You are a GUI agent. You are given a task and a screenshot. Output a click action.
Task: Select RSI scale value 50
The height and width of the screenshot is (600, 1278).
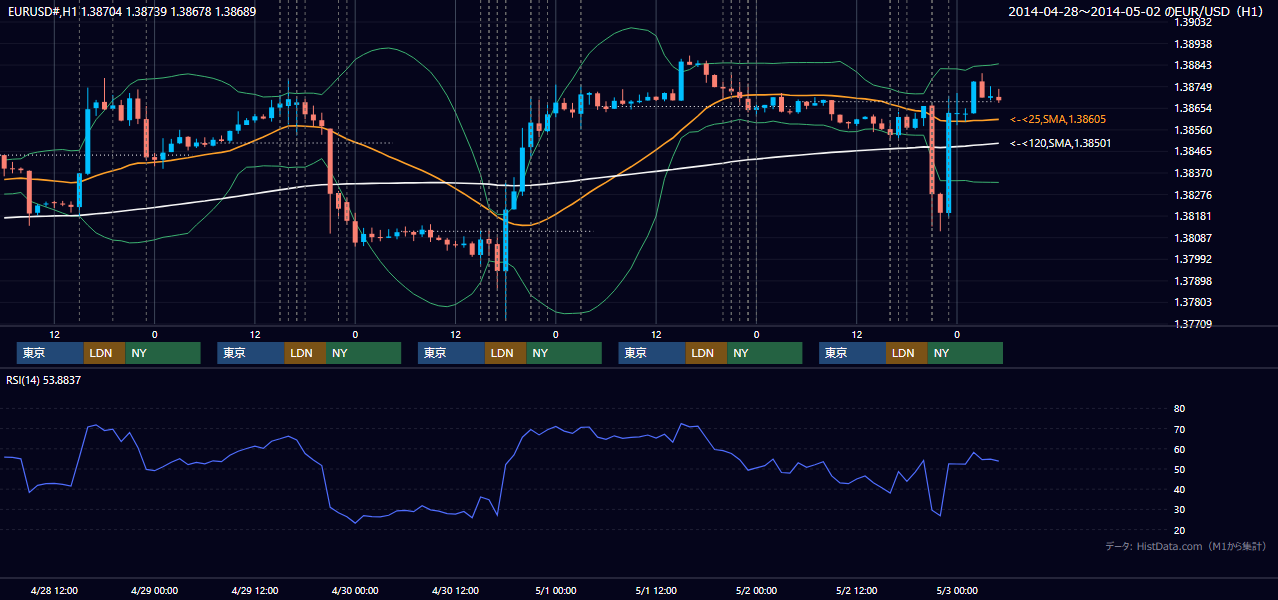(1179, 469)
